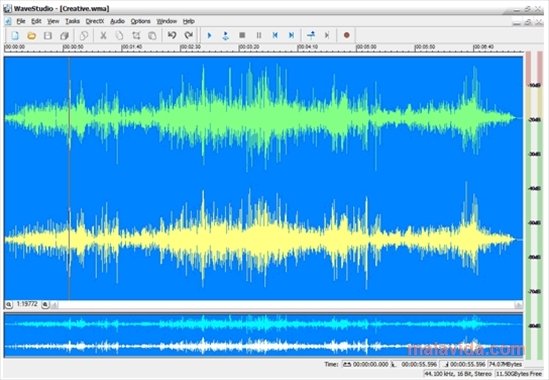Click the overview waveform strip at the bottom

[263, 336]
